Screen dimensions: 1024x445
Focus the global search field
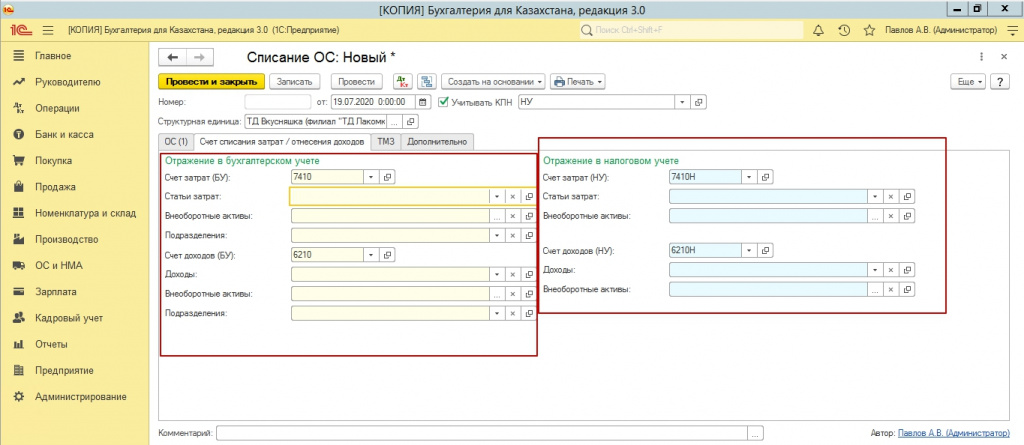click(692, 30)
